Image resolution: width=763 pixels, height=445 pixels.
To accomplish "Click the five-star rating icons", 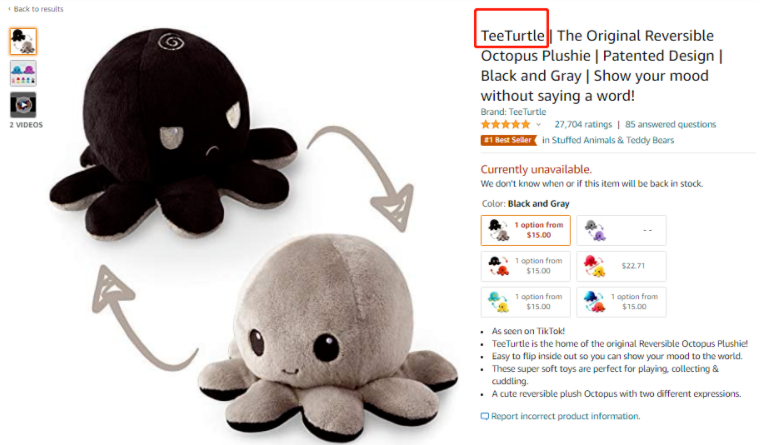I will click(x=505, y=125).
